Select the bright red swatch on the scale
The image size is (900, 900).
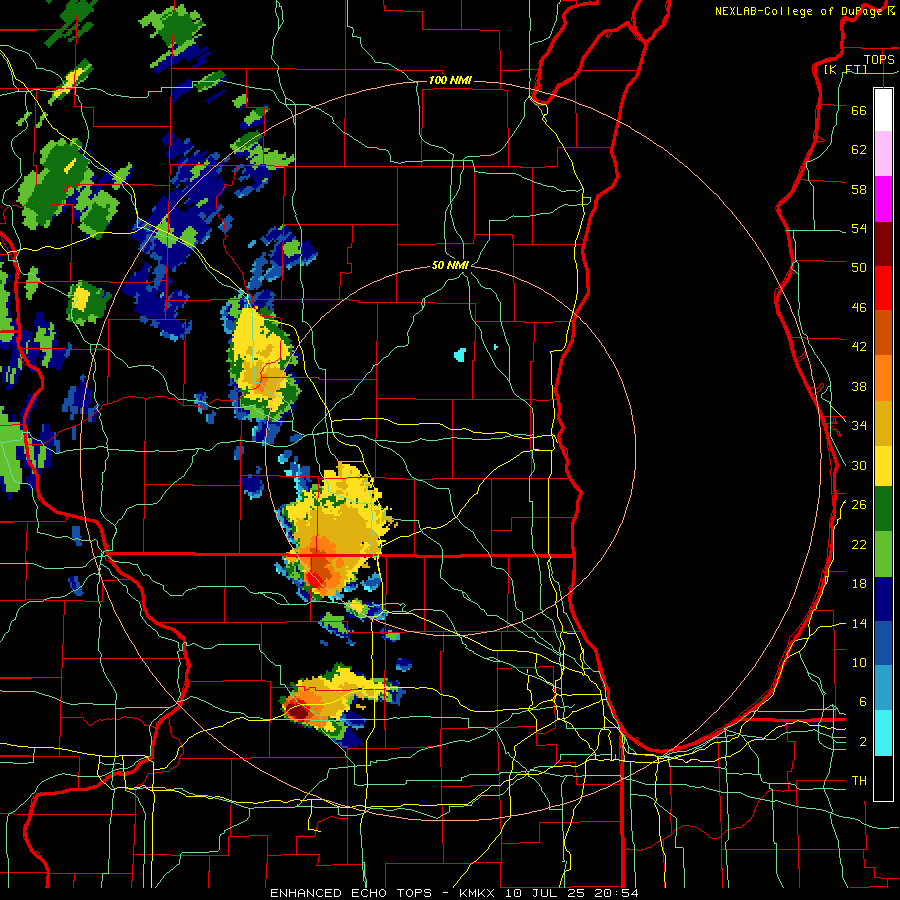[x=883, y=289]
